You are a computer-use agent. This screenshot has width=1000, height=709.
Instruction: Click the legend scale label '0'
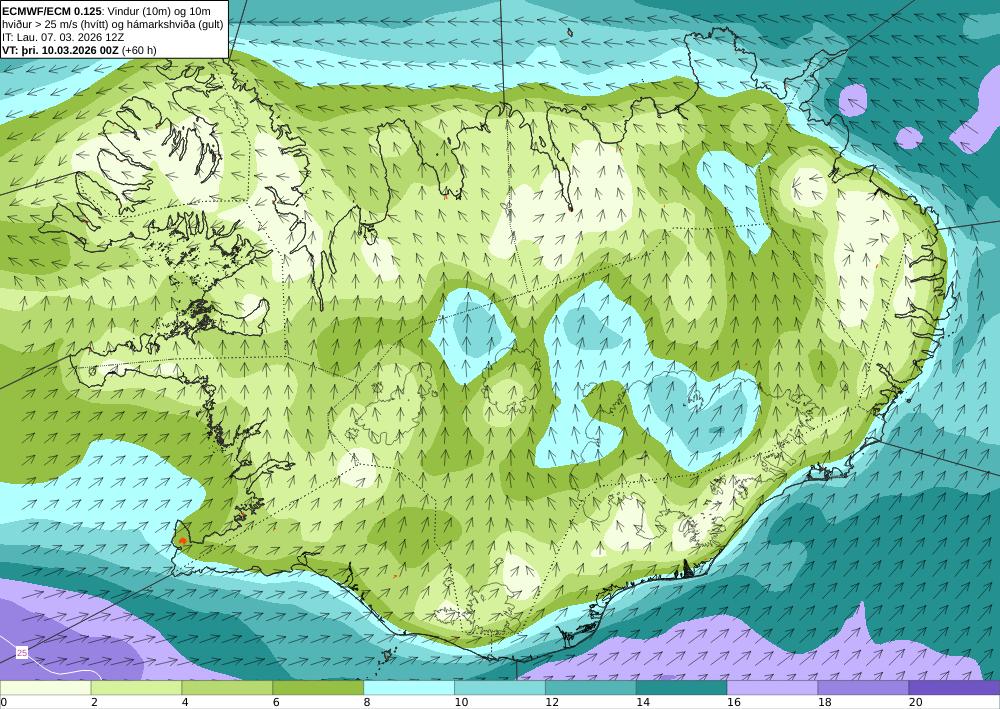pos(3,702)
